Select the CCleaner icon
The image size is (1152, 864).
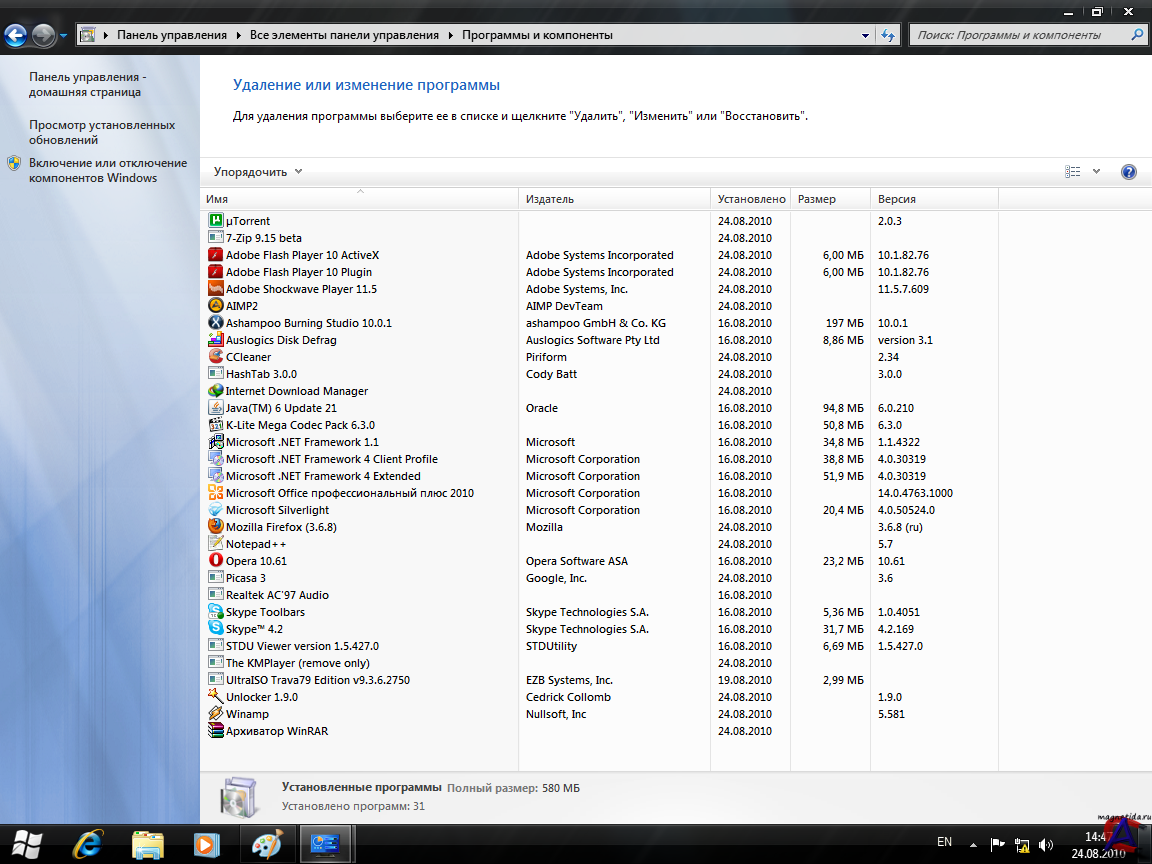tap(215, 356)
